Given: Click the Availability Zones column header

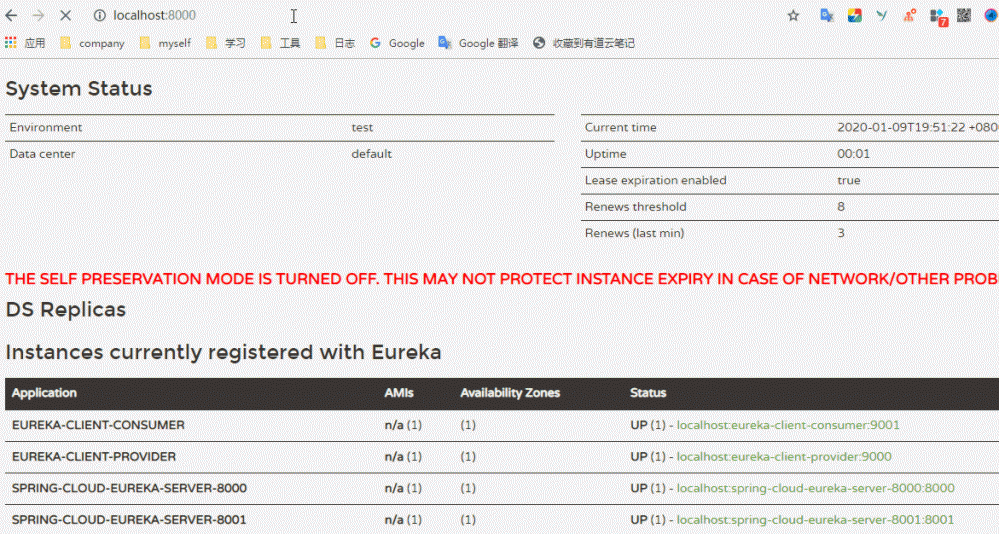Looking at the screenshot, I should coord(510,393).
